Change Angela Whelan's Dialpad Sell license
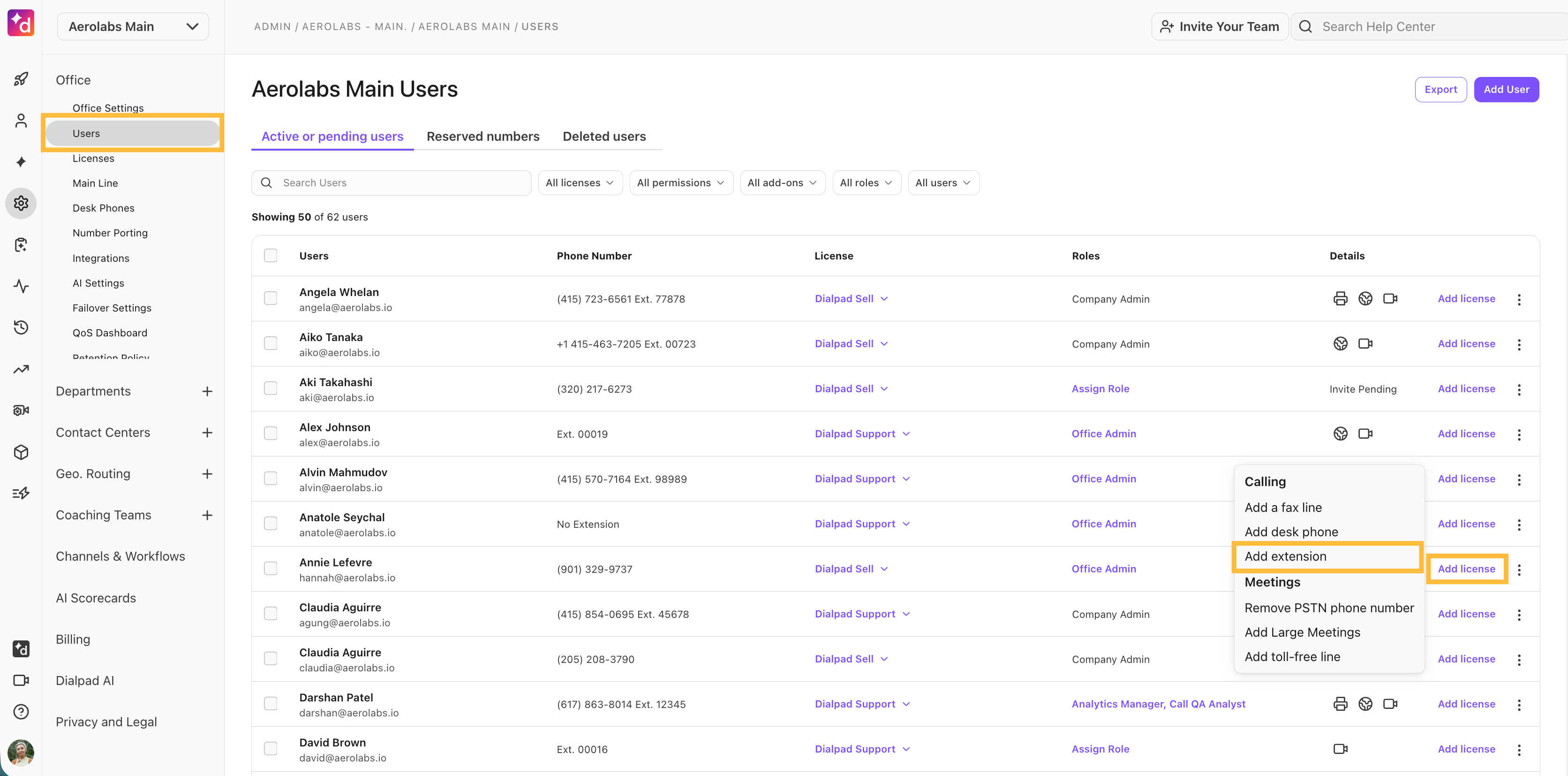 coord(851,298)
